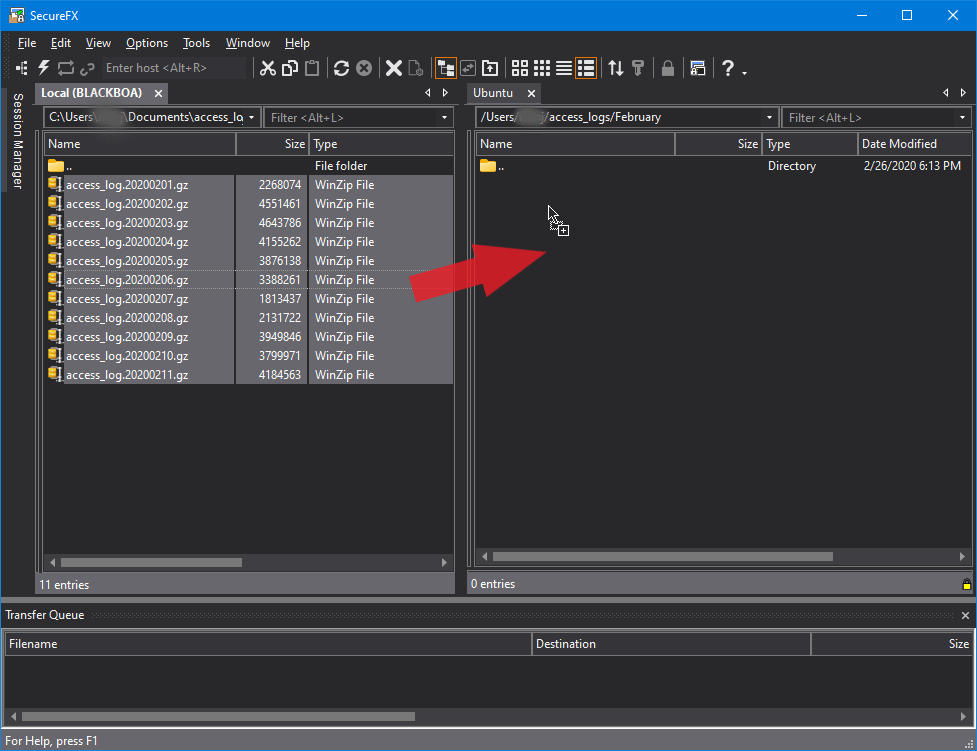Click the Paste clipboard icon
Screen dimensions: 977x751
click(x=312, y=68)
